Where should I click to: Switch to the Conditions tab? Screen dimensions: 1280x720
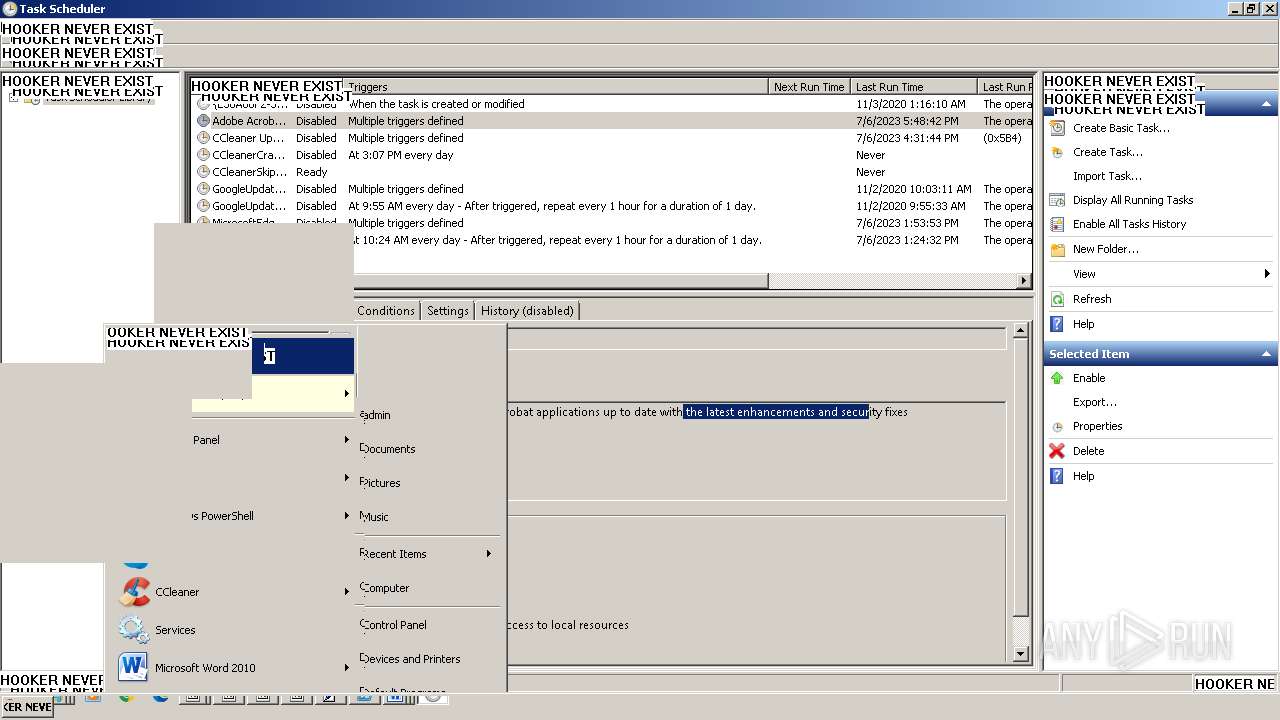[386, 311]
